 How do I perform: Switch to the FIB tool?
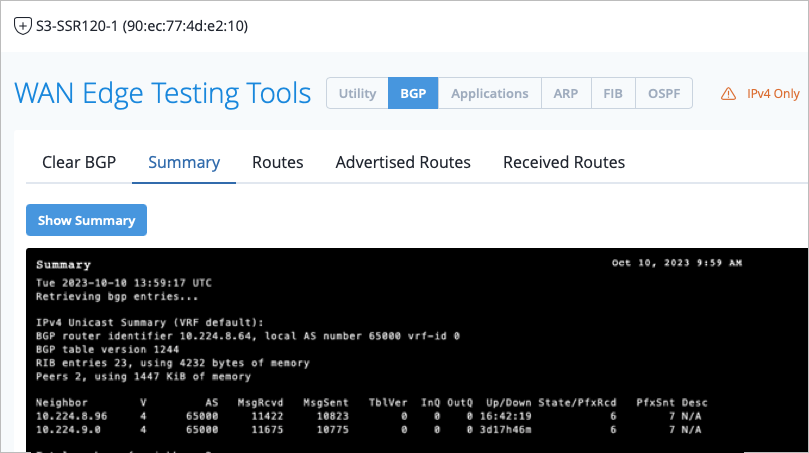pyautogui.click(x=612, y=93)
